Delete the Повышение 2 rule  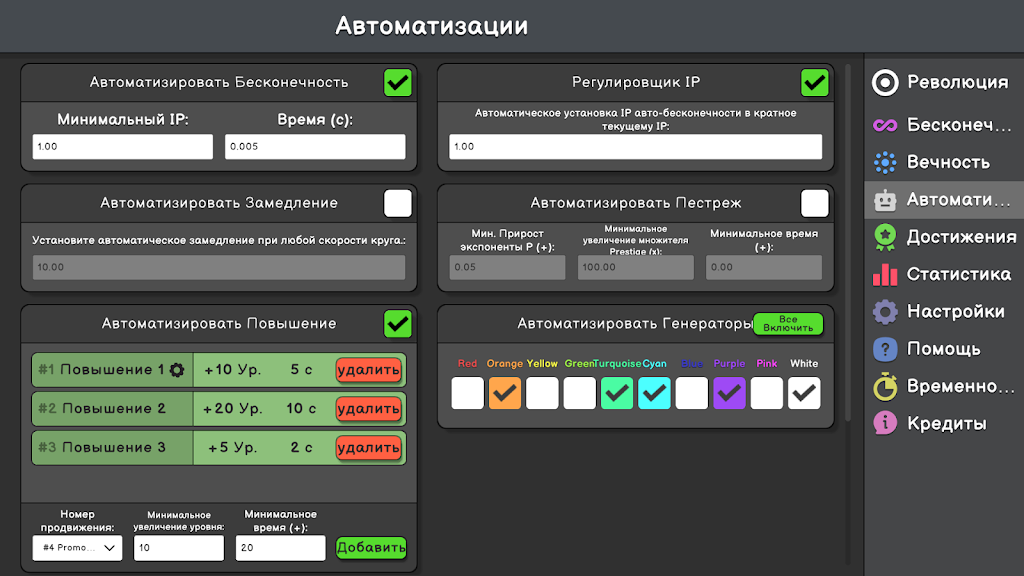(368, 409)
